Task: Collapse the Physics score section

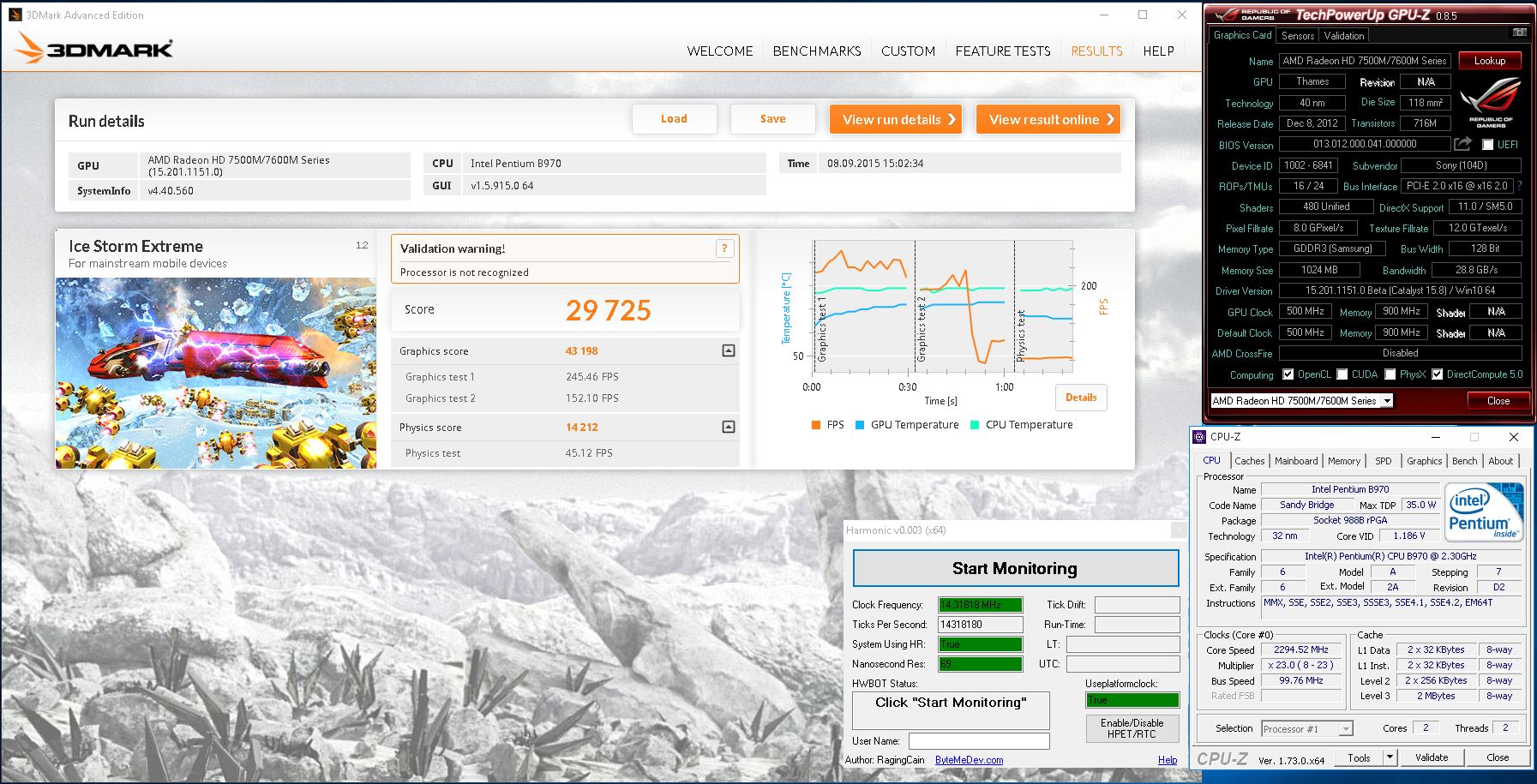Action: coord(729,427)
